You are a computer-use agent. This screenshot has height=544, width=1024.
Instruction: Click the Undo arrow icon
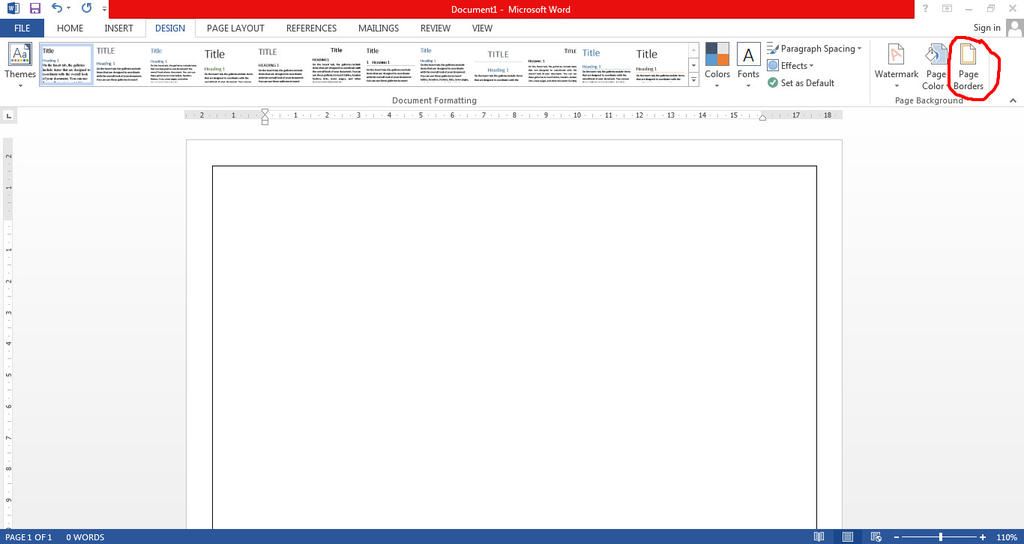(57, 8)
